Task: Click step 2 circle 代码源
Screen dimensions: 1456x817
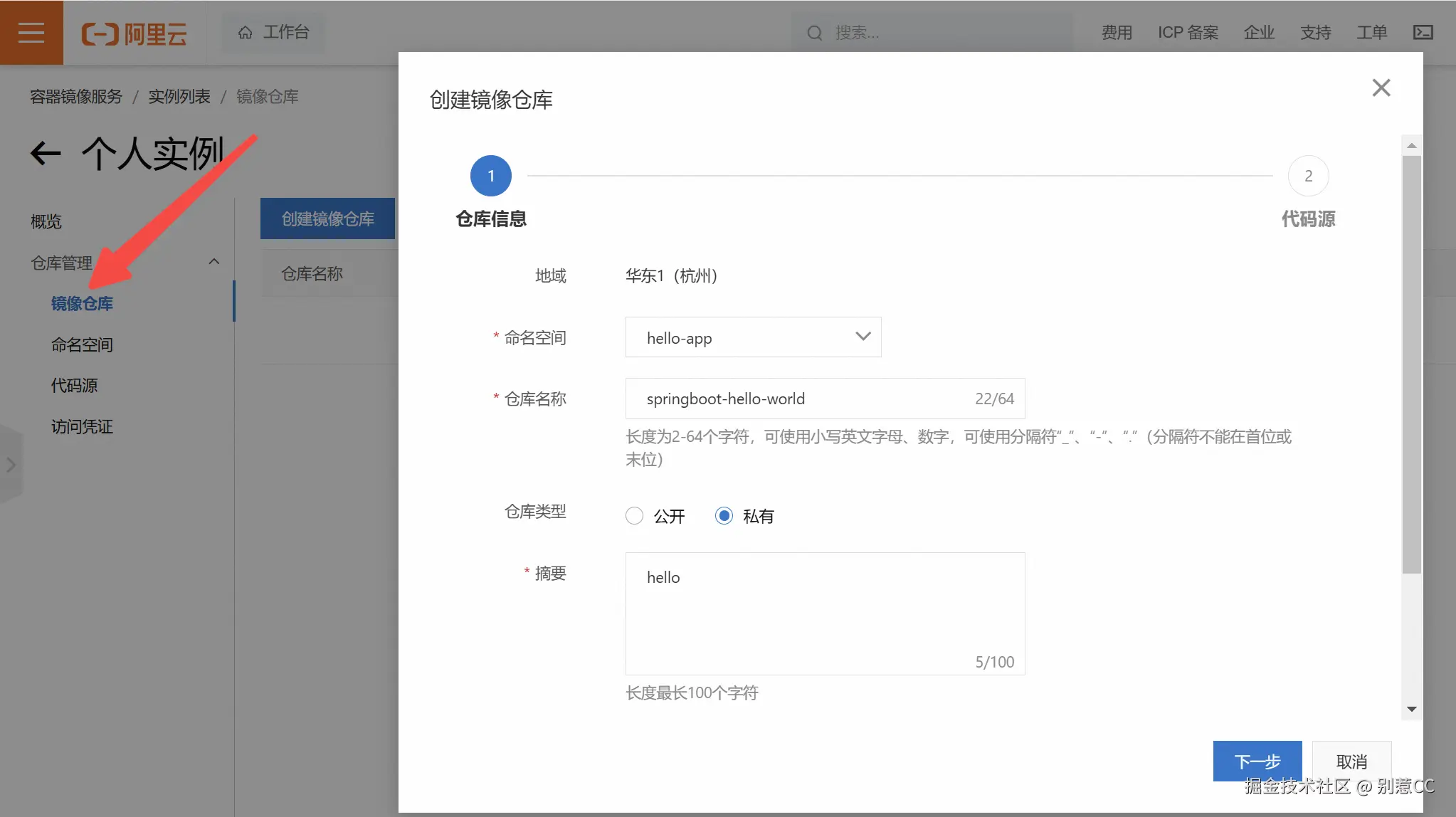Action: coord(1308,176)
